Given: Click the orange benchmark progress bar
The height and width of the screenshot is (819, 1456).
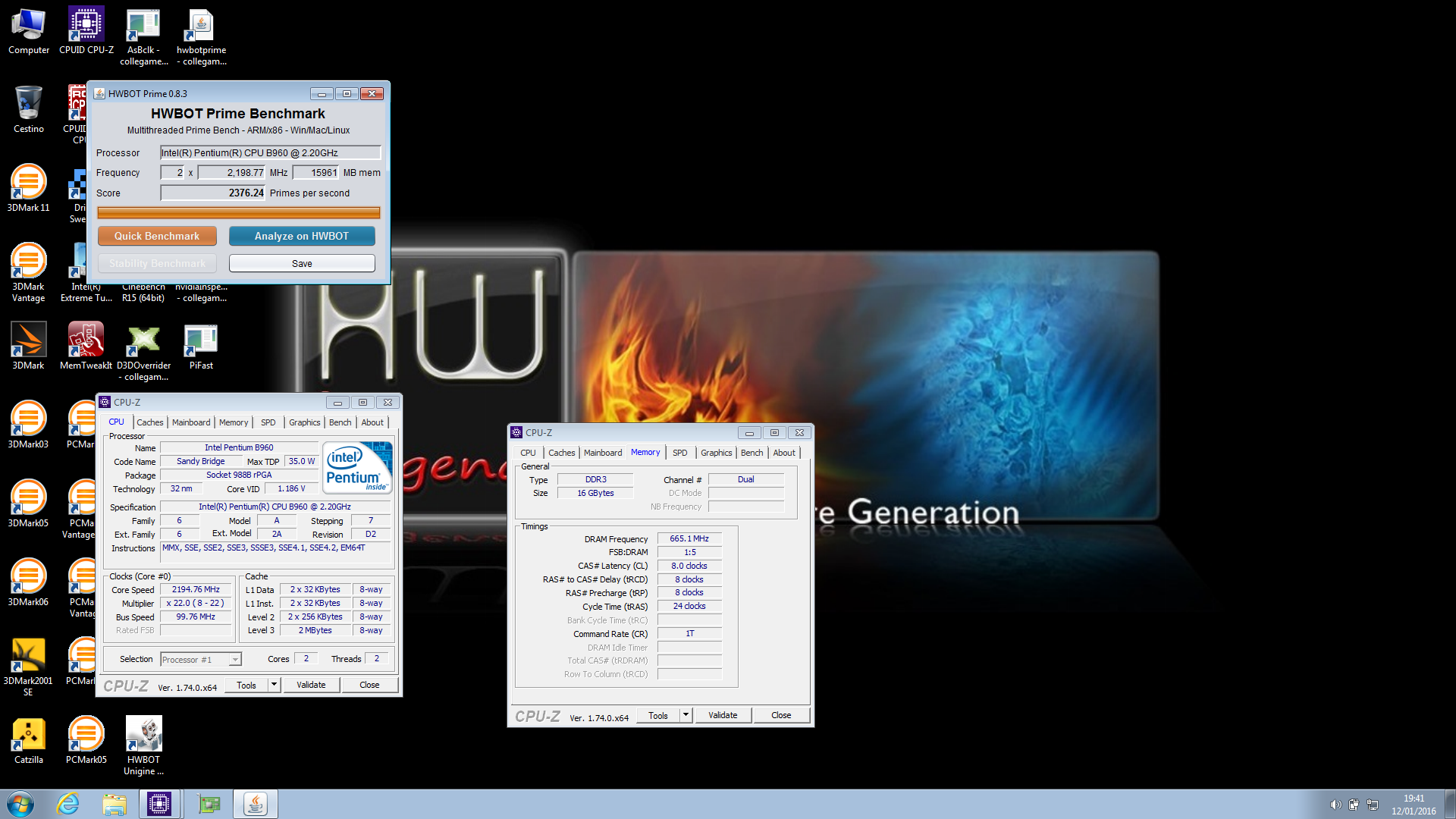Looking at the screenshot, I should pos(239,213).
